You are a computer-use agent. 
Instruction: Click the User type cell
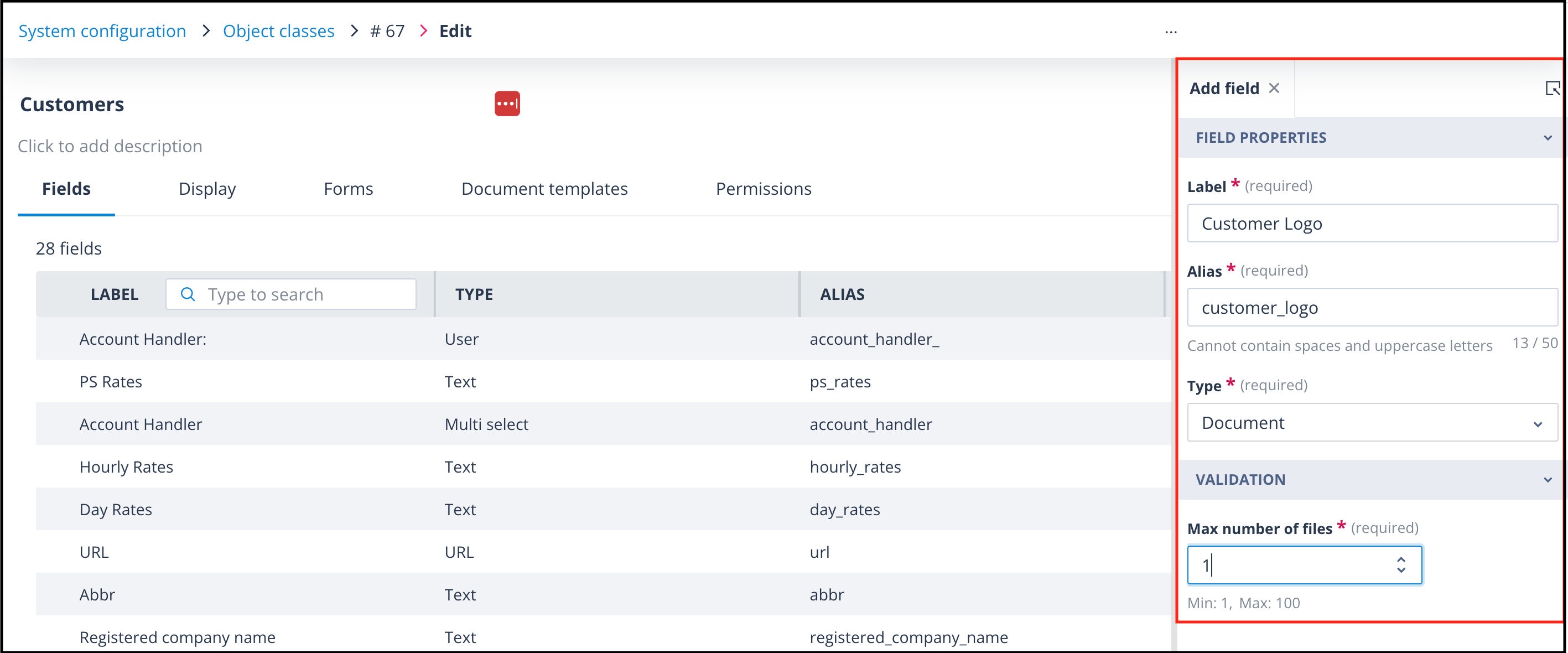(x=461, y=339)
